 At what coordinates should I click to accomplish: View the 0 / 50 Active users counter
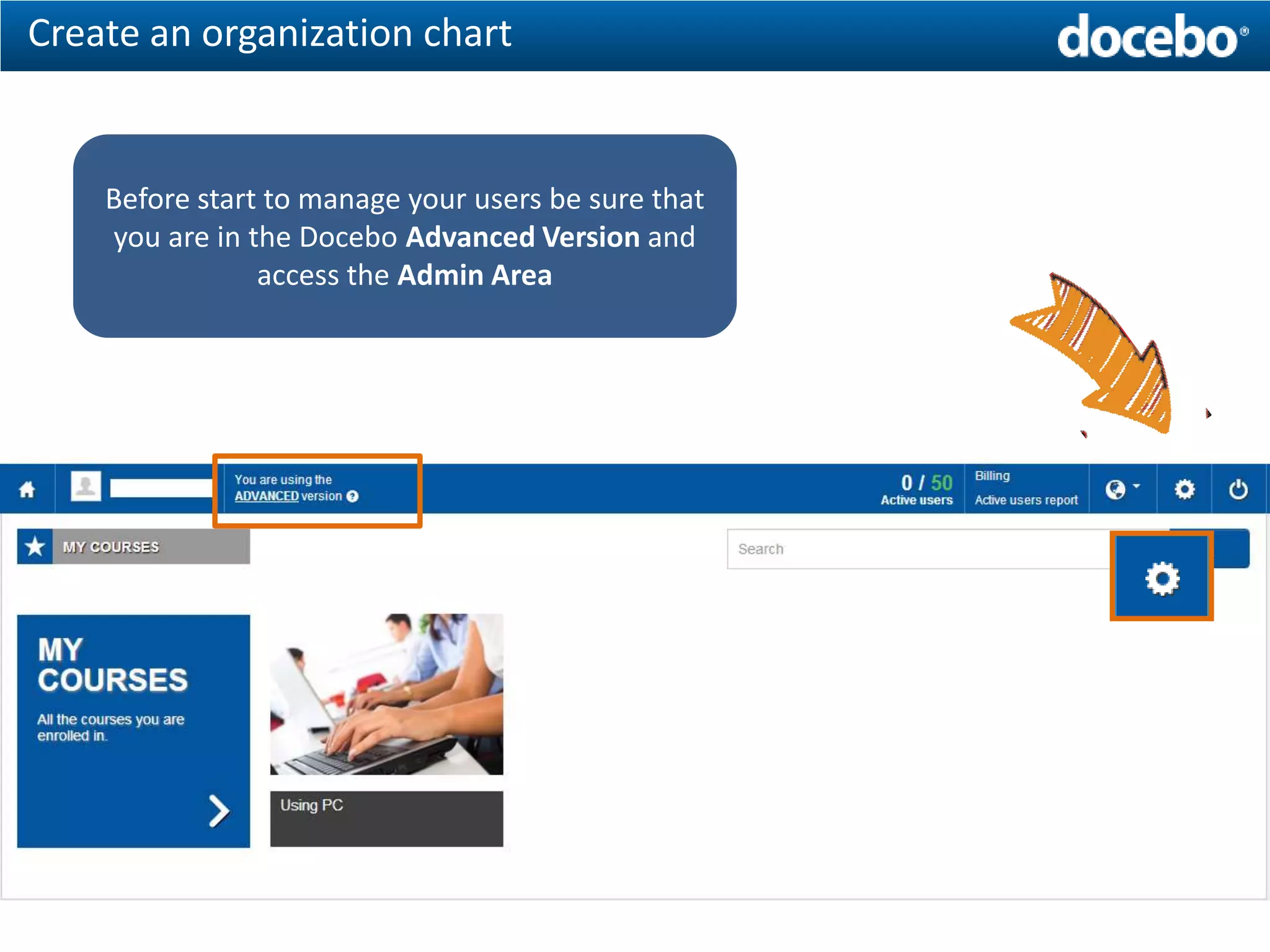[917, 490]
